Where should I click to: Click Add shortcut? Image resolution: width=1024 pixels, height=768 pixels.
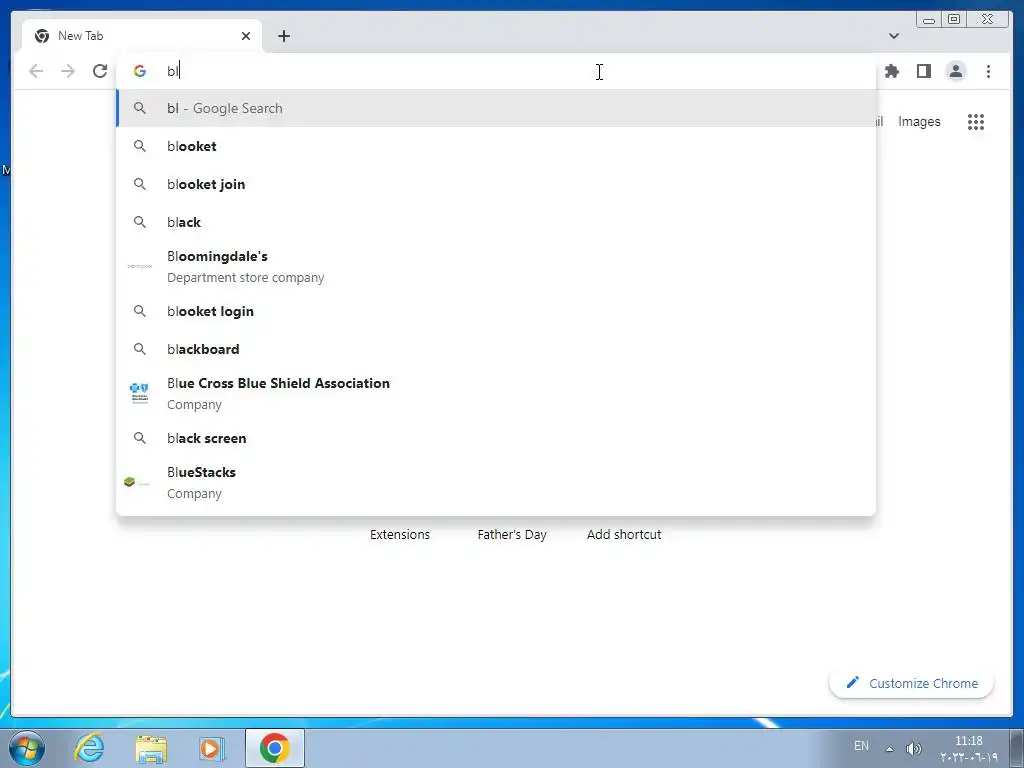624,535
